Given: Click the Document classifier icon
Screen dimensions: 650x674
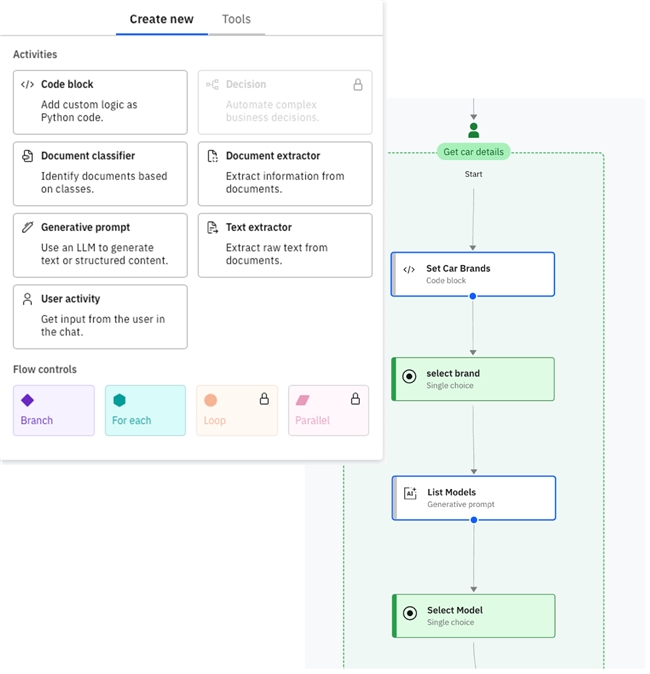Looking at the screenshot, I should click(x=28, y=156).
